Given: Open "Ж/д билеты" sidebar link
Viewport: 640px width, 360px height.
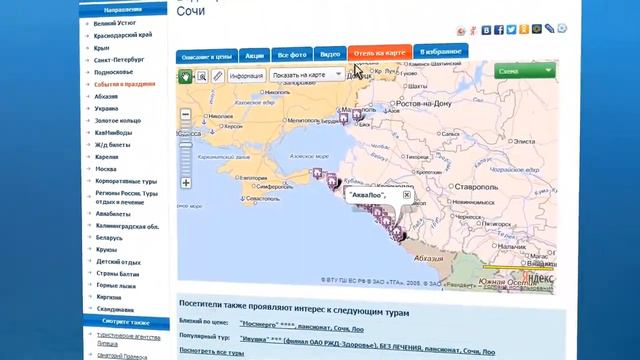Looking at the screenshot, I should [x=113, y=145].
